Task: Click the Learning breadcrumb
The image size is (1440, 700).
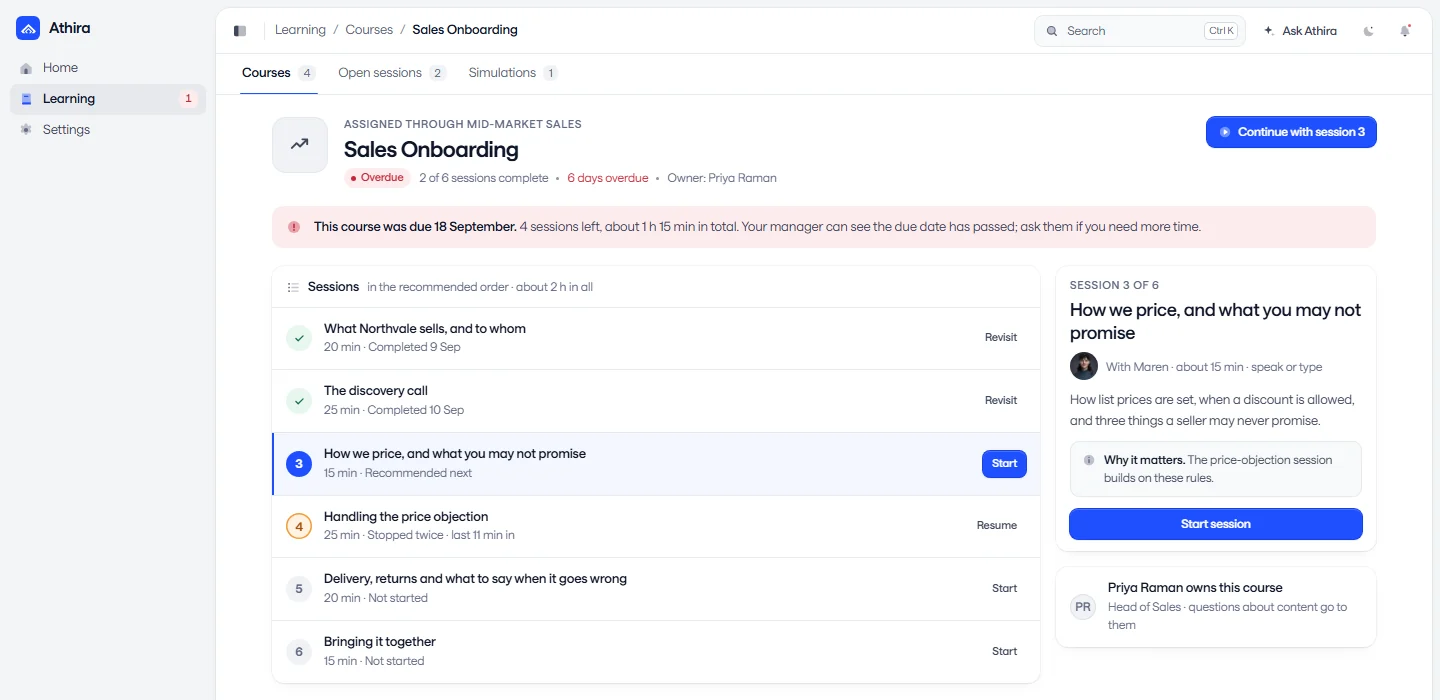Action: pyautogui.click(x=300, y=30)
